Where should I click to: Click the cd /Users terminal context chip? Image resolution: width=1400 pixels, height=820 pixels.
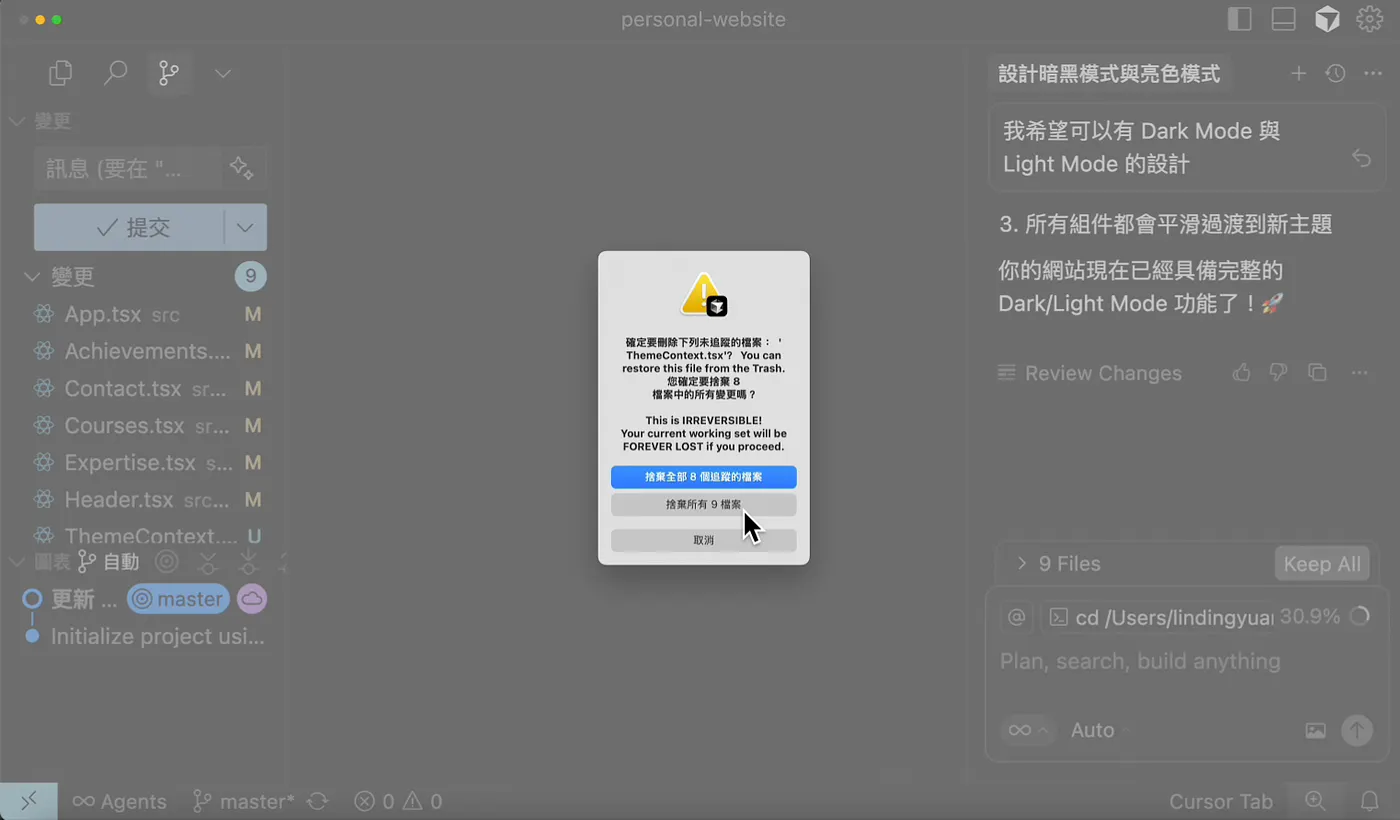(1158, 618)
